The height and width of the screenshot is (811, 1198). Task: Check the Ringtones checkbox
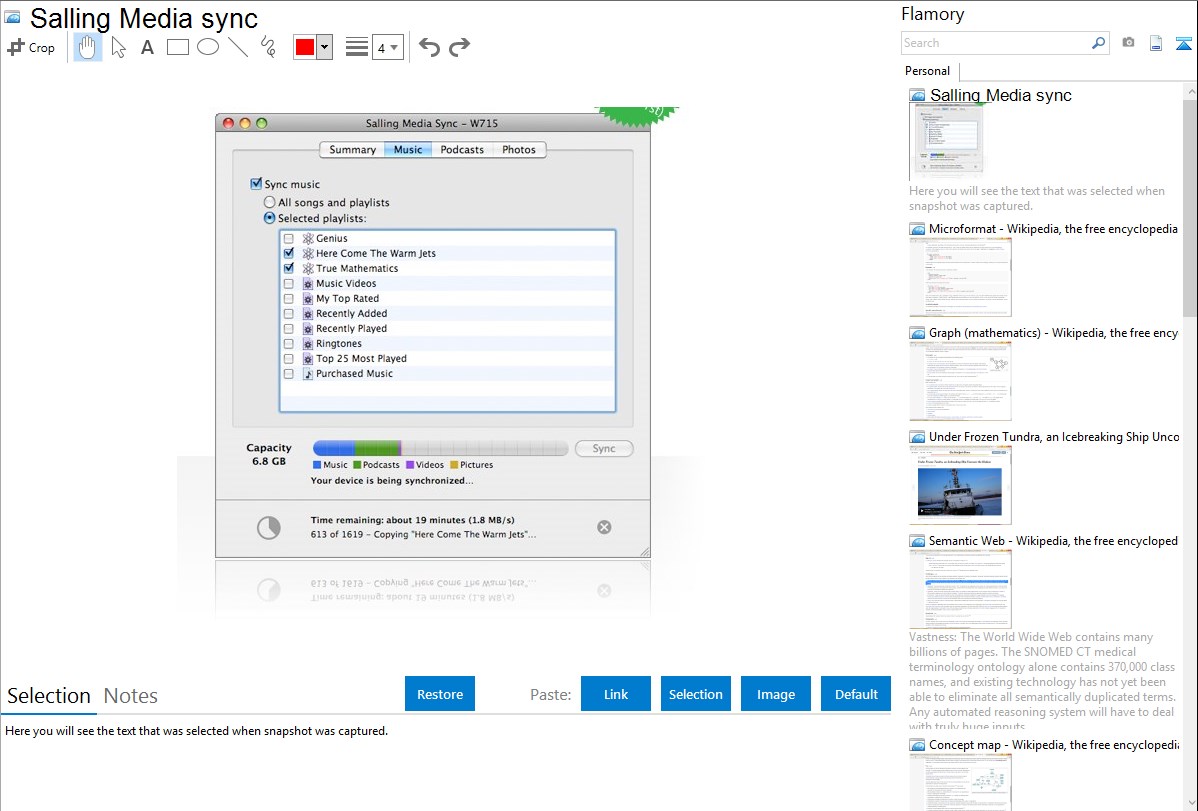tap(289, 344)
